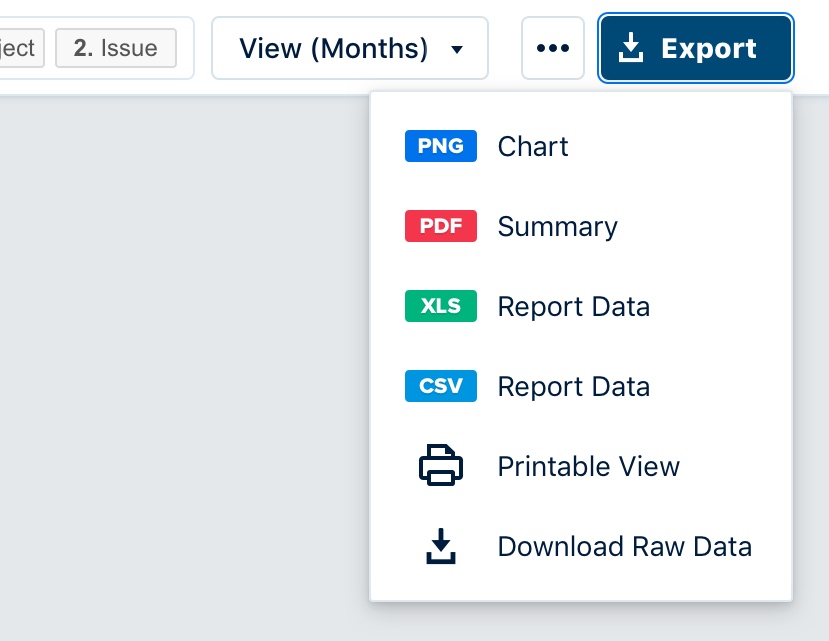The image size is (829, 641).
Task: Choose XLS Report Data export option
Action: pos(573,306)
